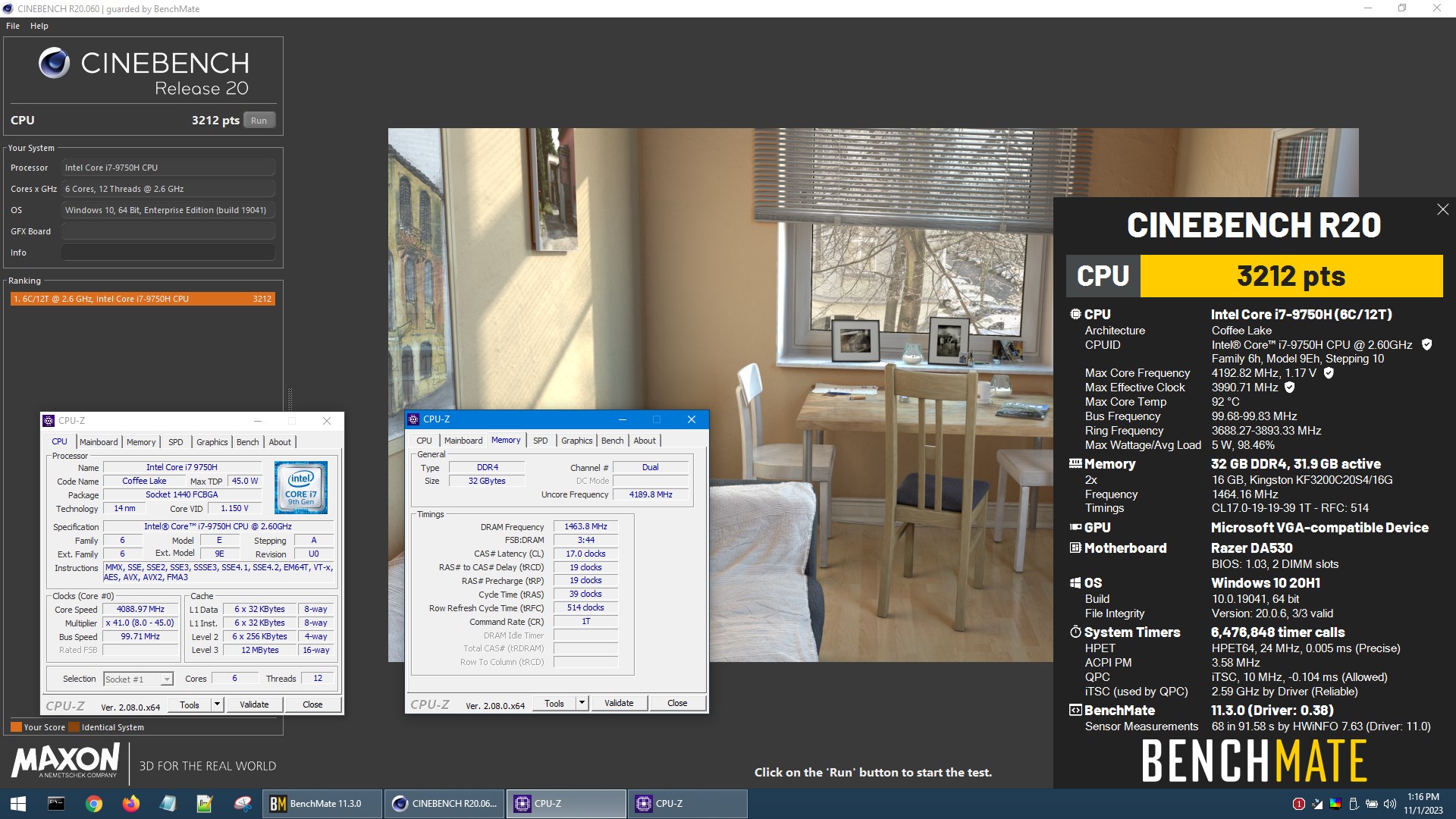Viewport: 1456px width, 819px height.
Task: Click the Intel Core i7 logo in CPU-Z
Action: pyautogui.click(x=301, y=488)
